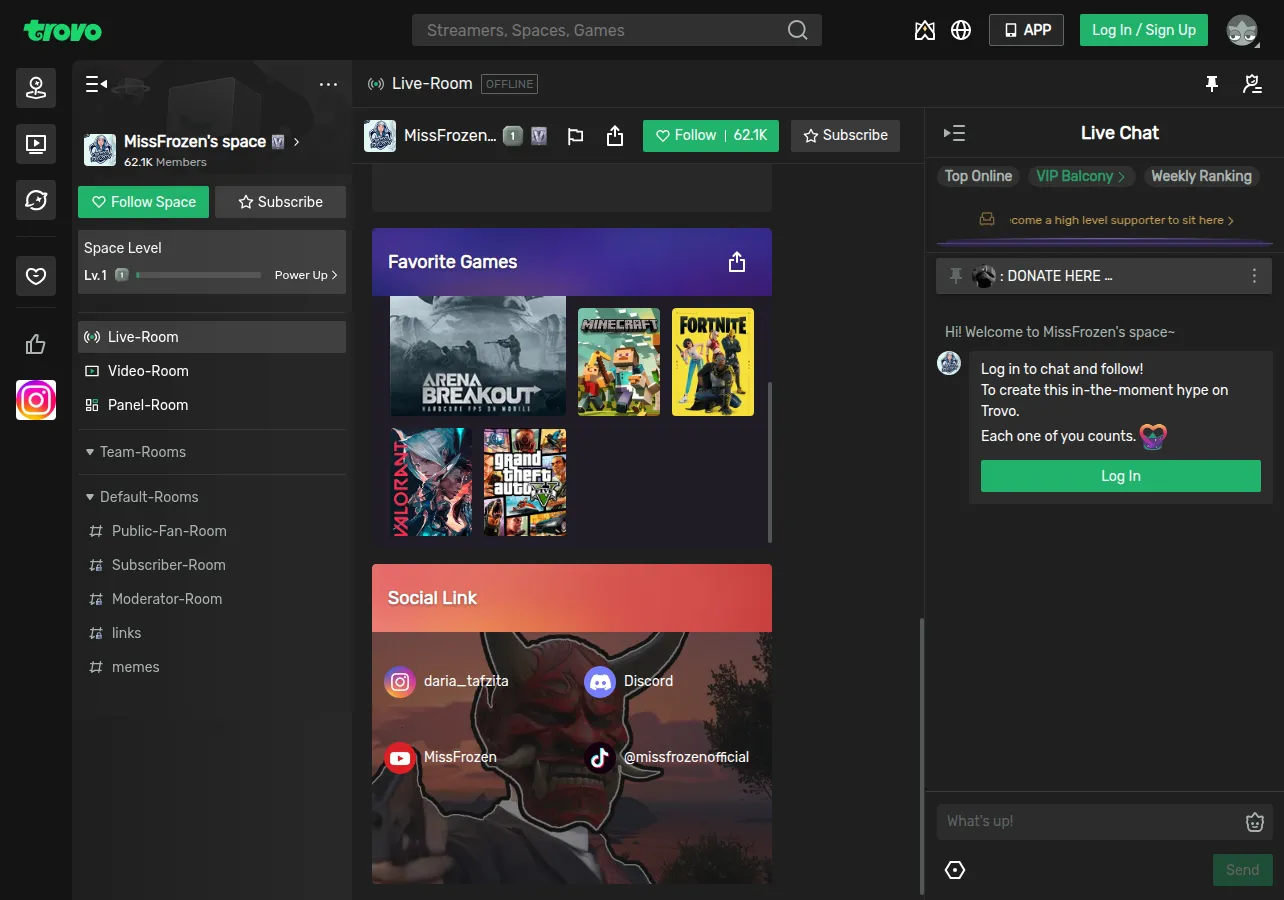Open the memes channel
1284x900 pixels.
click(x=212, y=667)
